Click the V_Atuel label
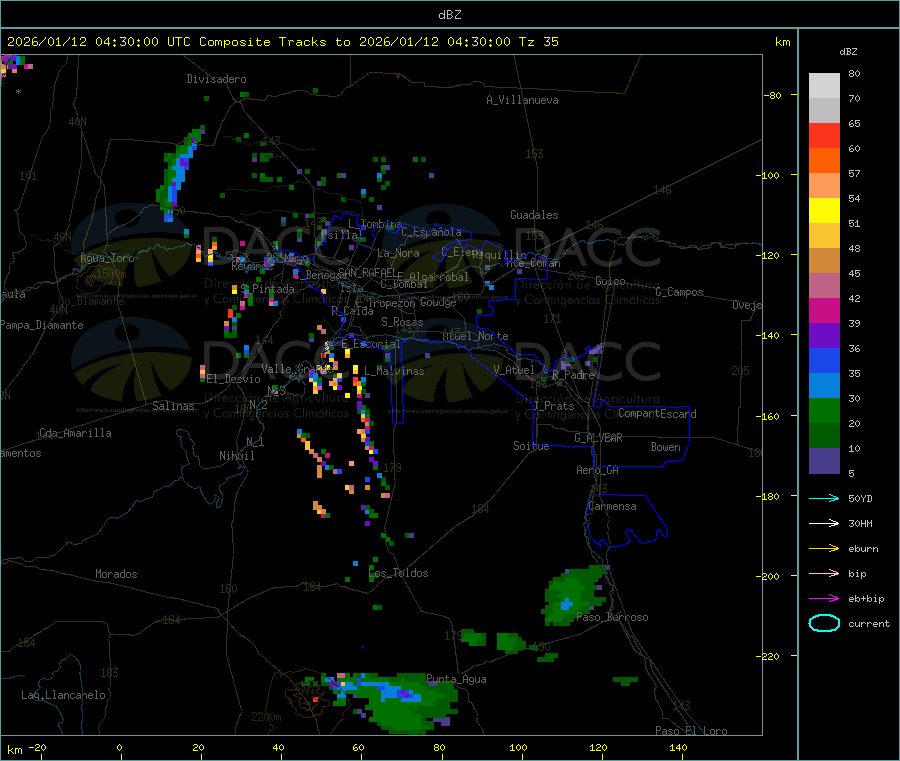The image size is (900, 761). point(514,370)
